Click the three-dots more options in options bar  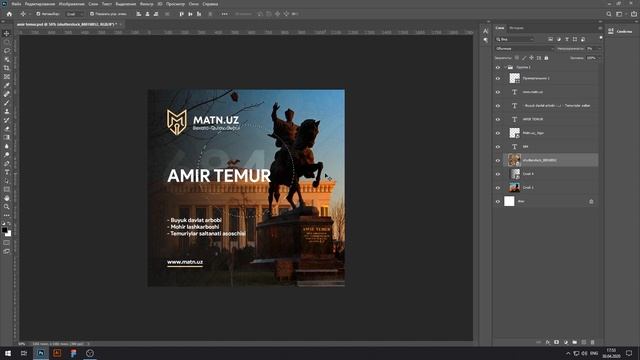click(224, 14)
